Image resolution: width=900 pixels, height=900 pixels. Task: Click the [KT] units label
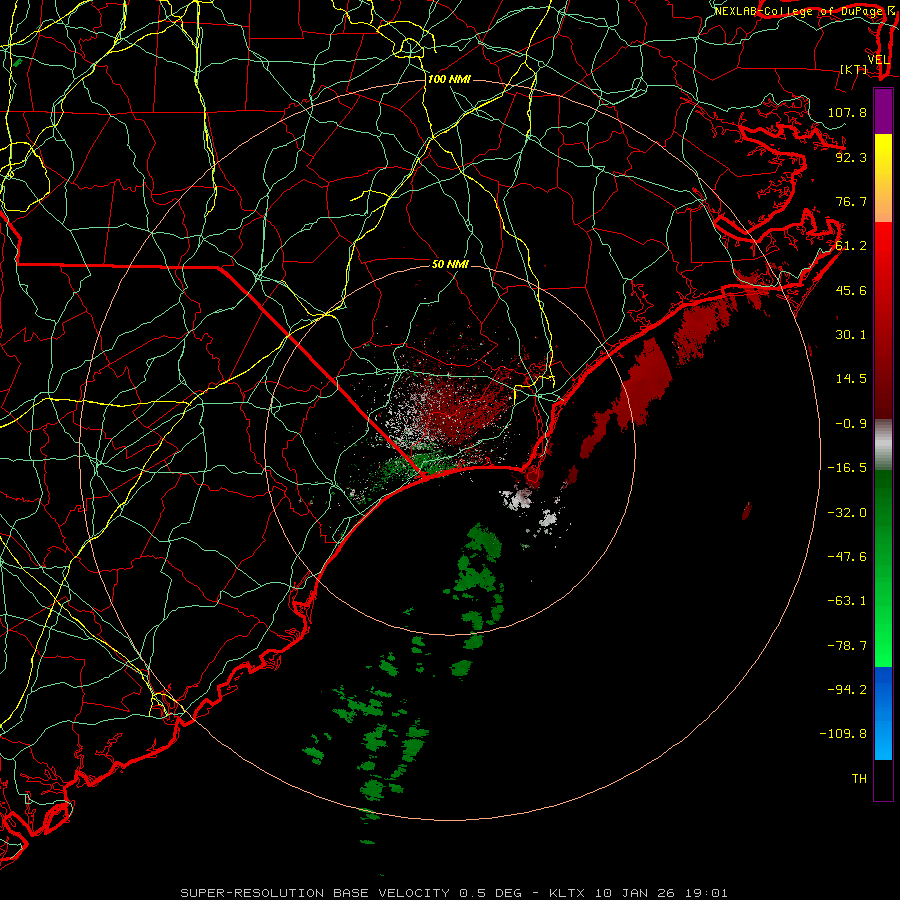[854, 69]
